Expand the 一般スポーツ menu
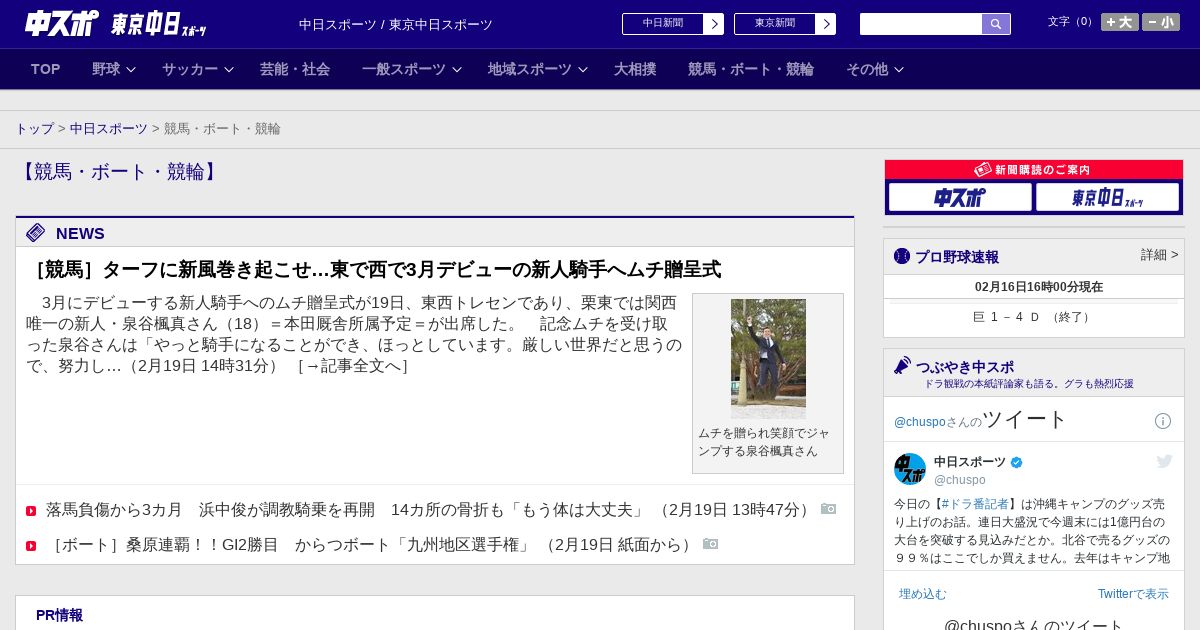This screenshot has width=1200, height=630. 412,69
